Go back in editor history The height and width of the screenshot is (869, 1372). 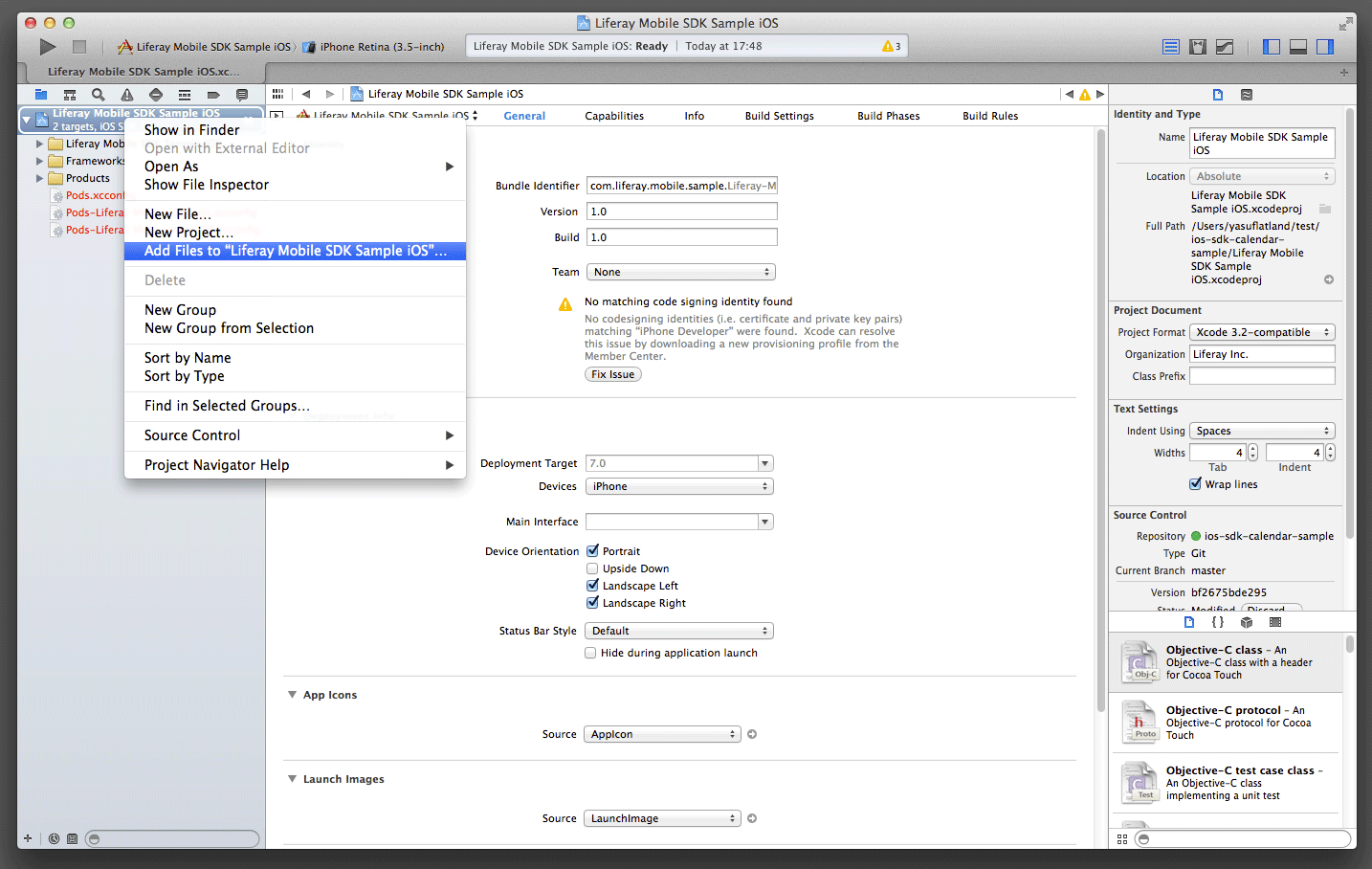click(x=306, y=94)
